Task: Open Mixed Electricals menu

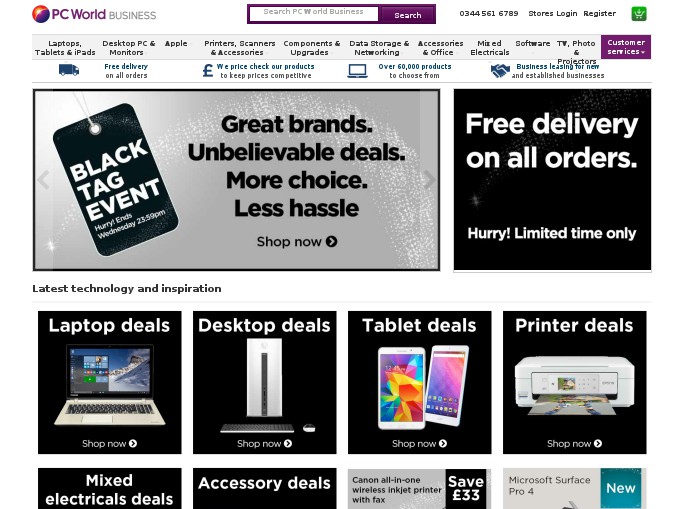Action: 490,47
